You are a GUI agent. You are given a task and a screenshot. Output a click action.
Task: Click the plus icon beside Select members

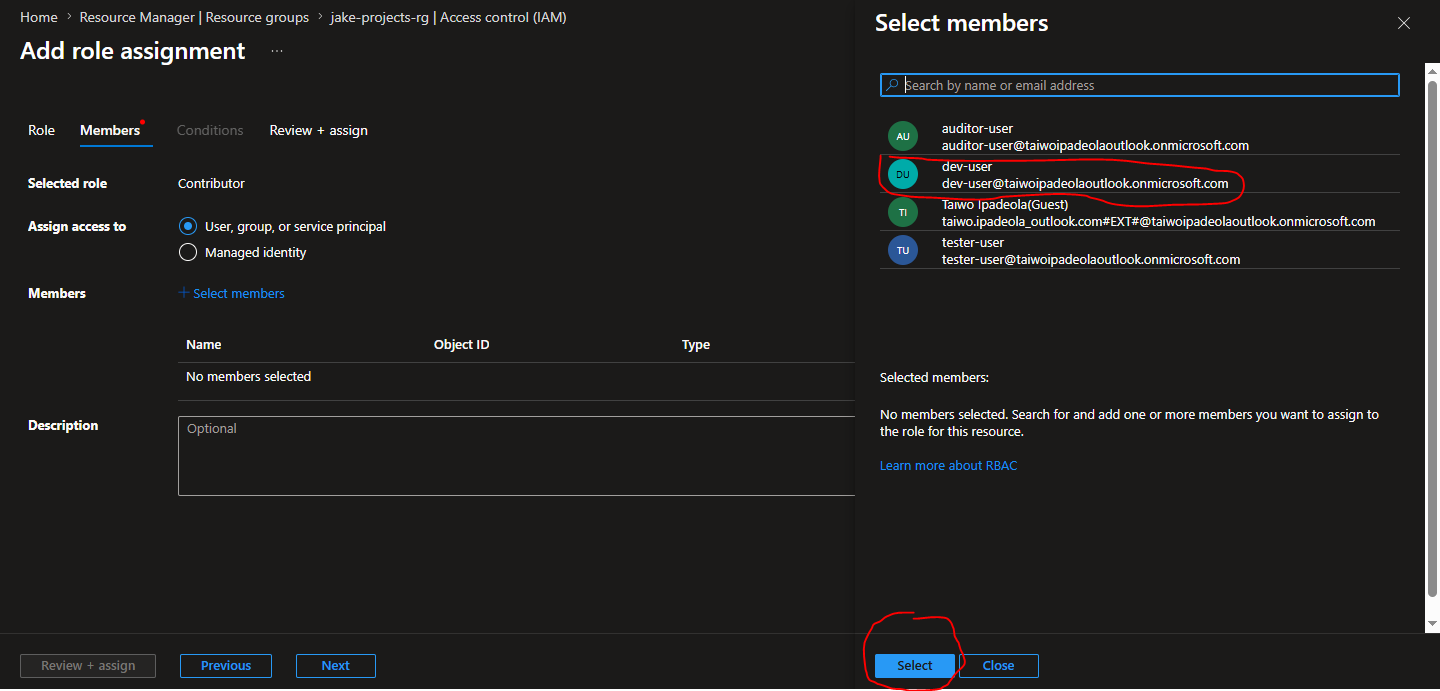pos(184,293)
